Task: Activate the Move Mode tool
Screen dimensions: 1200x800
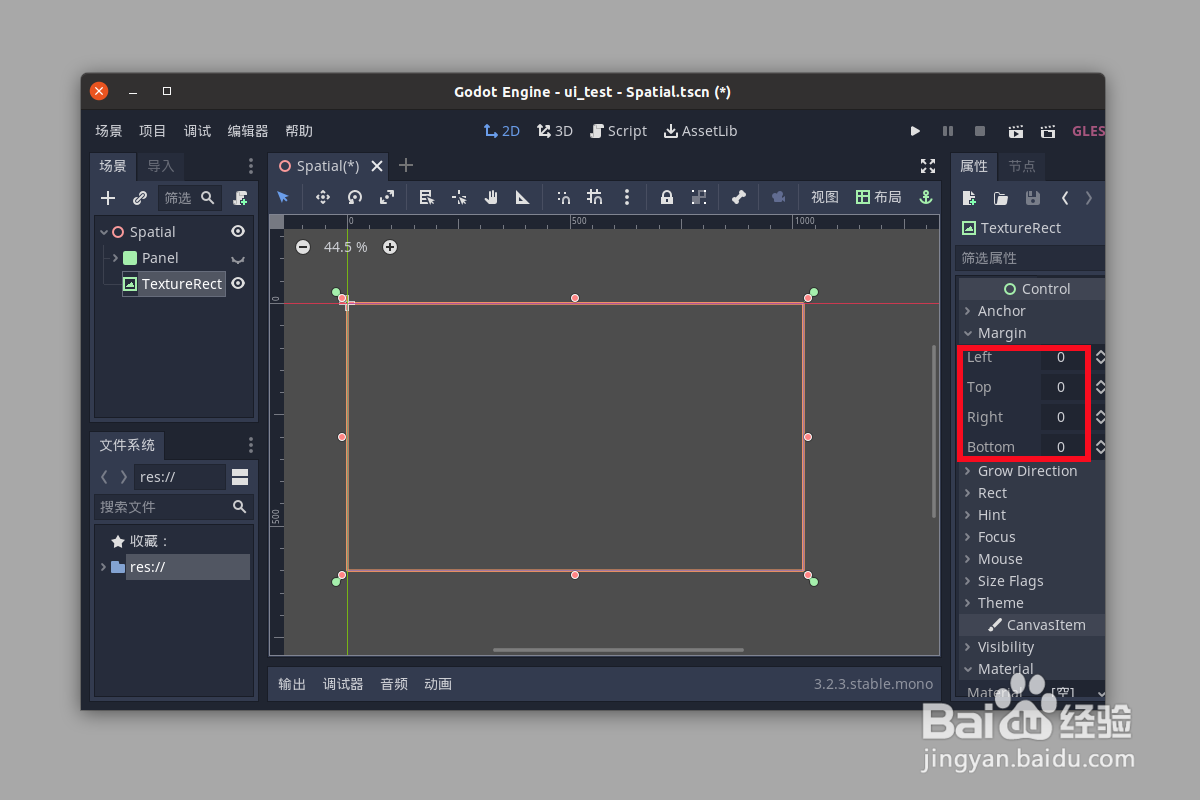Action: (x=323, y=197)
